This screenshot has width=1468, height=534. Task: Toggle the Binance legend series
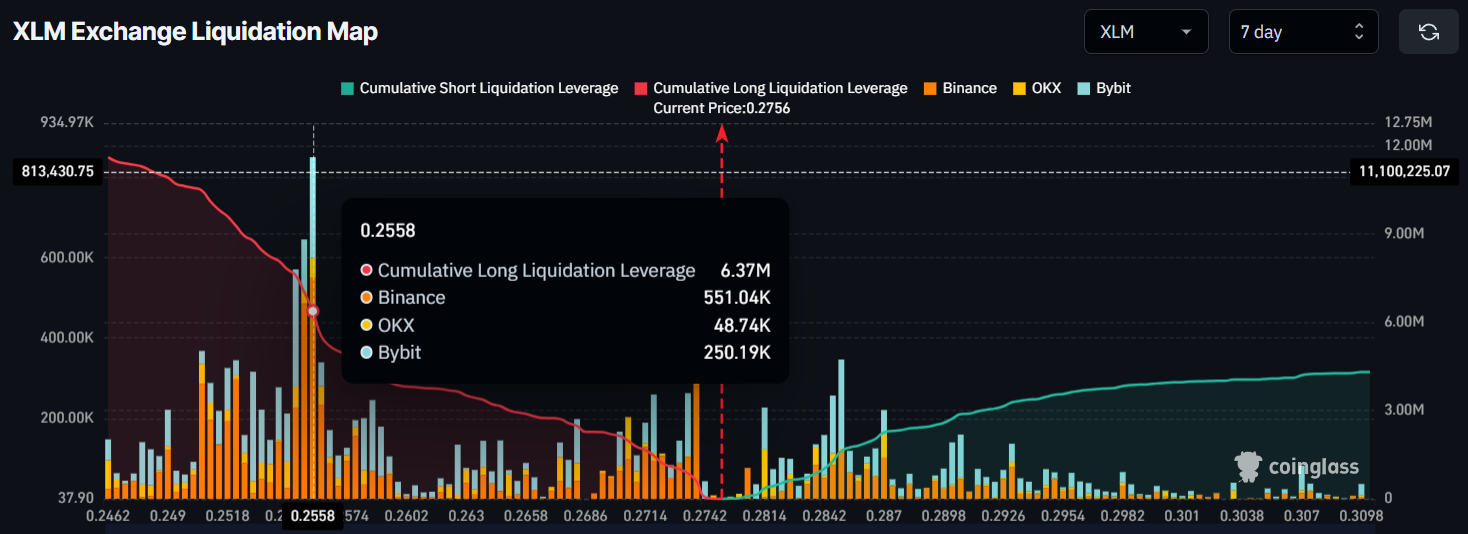coord(969,88)
